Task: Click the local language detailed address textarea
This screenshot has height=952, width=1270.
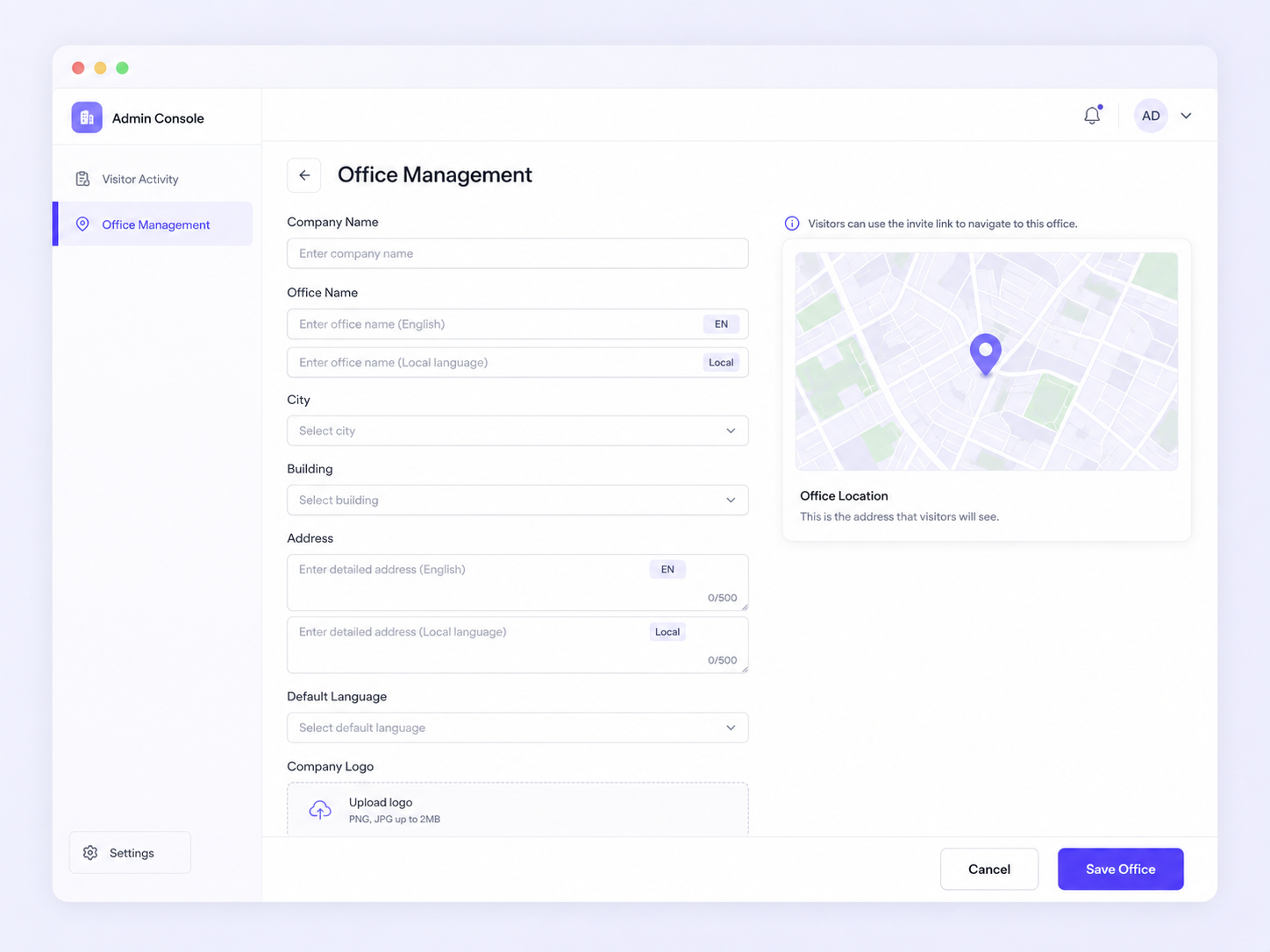Action: [x=517, y=645]
